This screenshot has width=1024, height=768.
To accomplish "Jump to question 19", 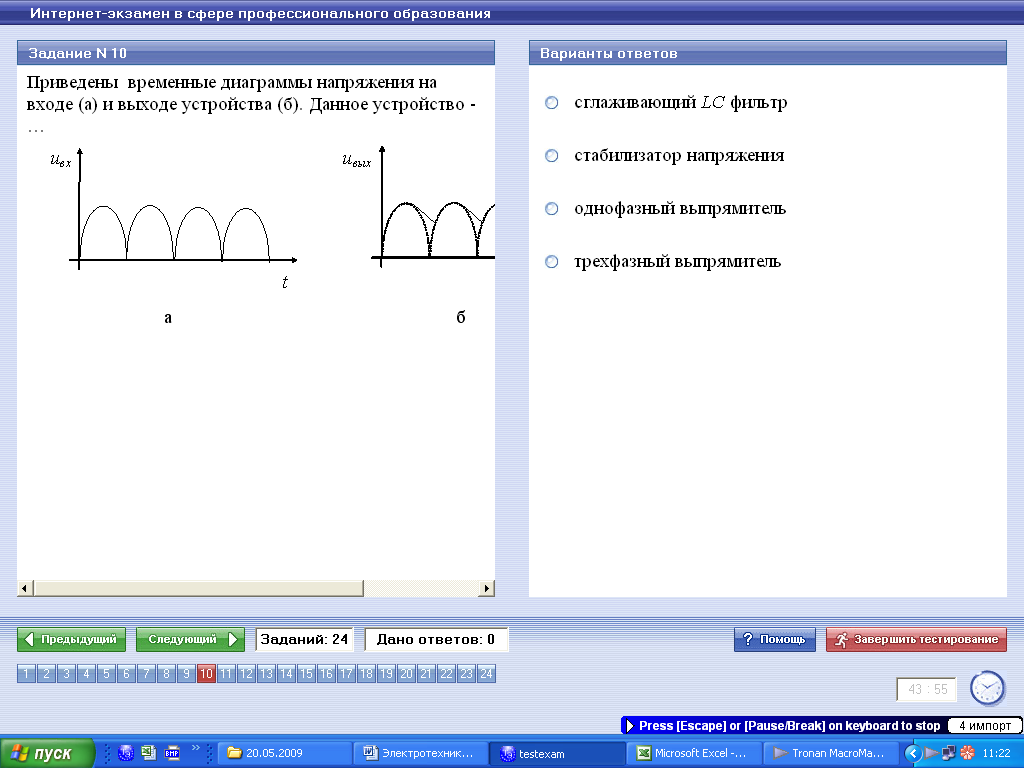I will point(387,673).
